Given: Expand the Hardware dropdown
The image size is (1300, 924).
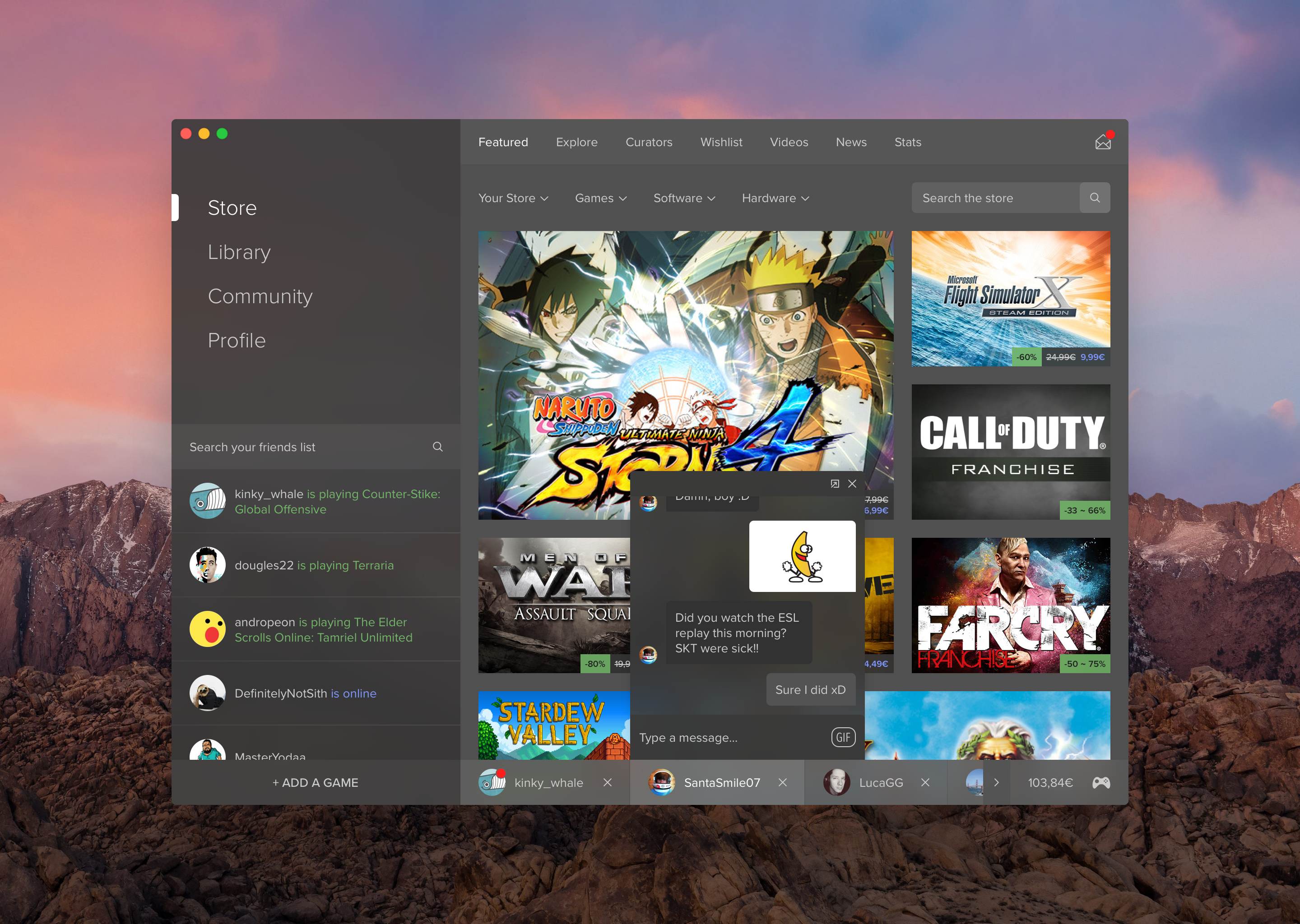Looking at the screenshot, I should 775,198.
